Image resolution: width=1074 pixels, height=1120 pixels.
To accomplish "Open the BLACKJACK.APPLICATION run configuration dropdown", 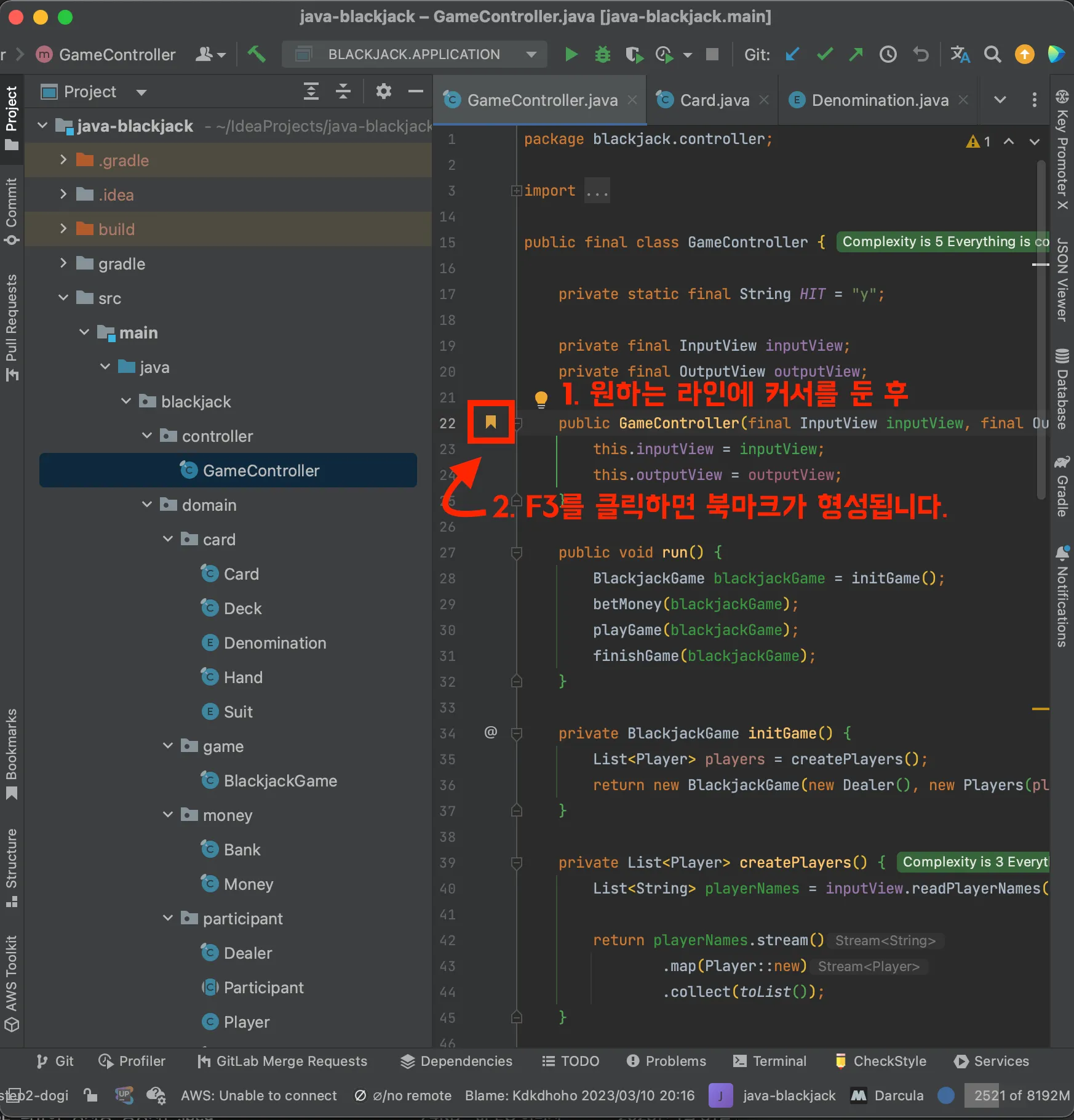I will 414,55.
